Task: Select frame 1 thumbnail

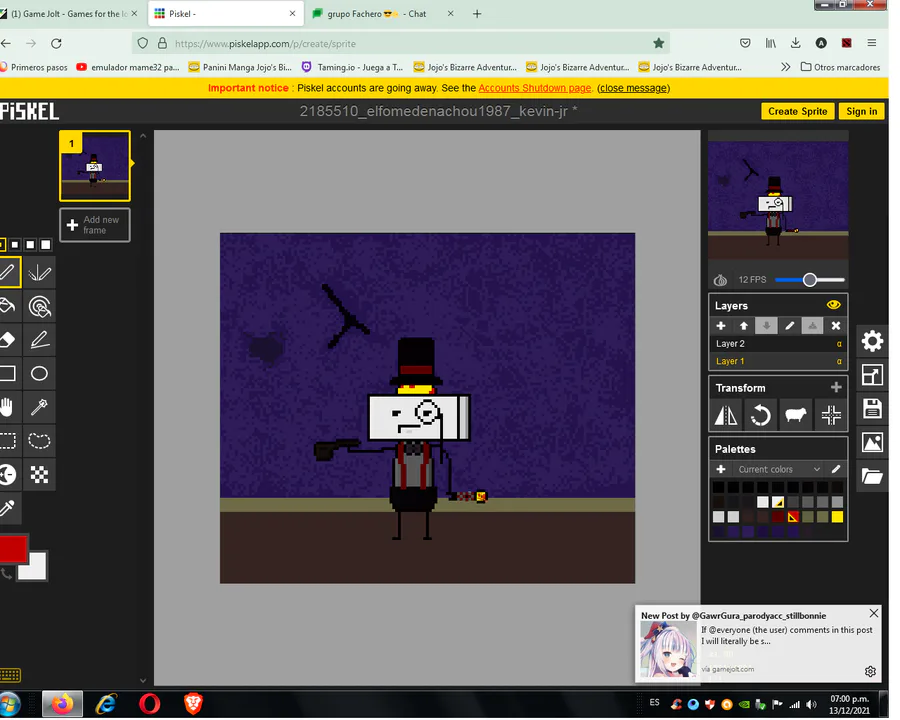Action: pos(95,166)
